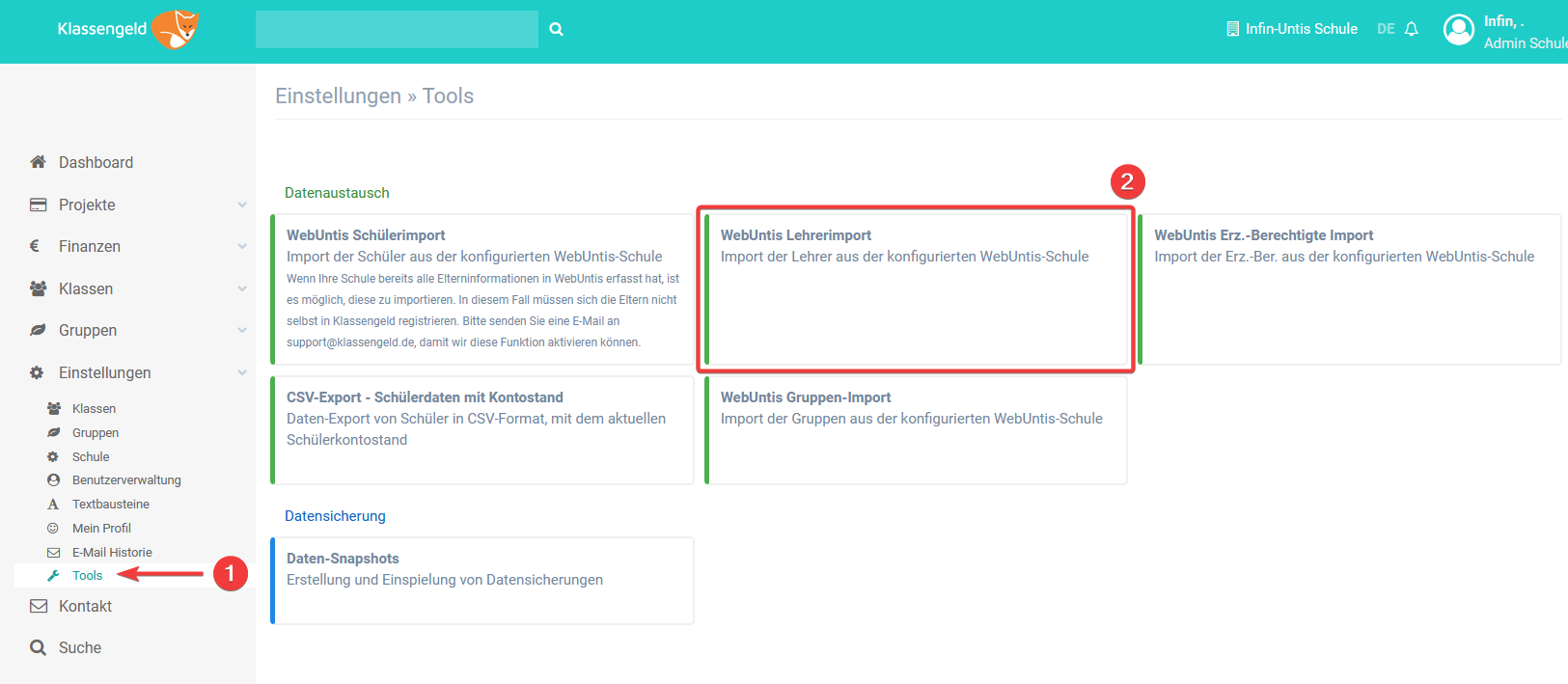Open the Kontakt menu item
Image resolution: width=1568 pixels, height=684 pixels.
tap(85, 606)
